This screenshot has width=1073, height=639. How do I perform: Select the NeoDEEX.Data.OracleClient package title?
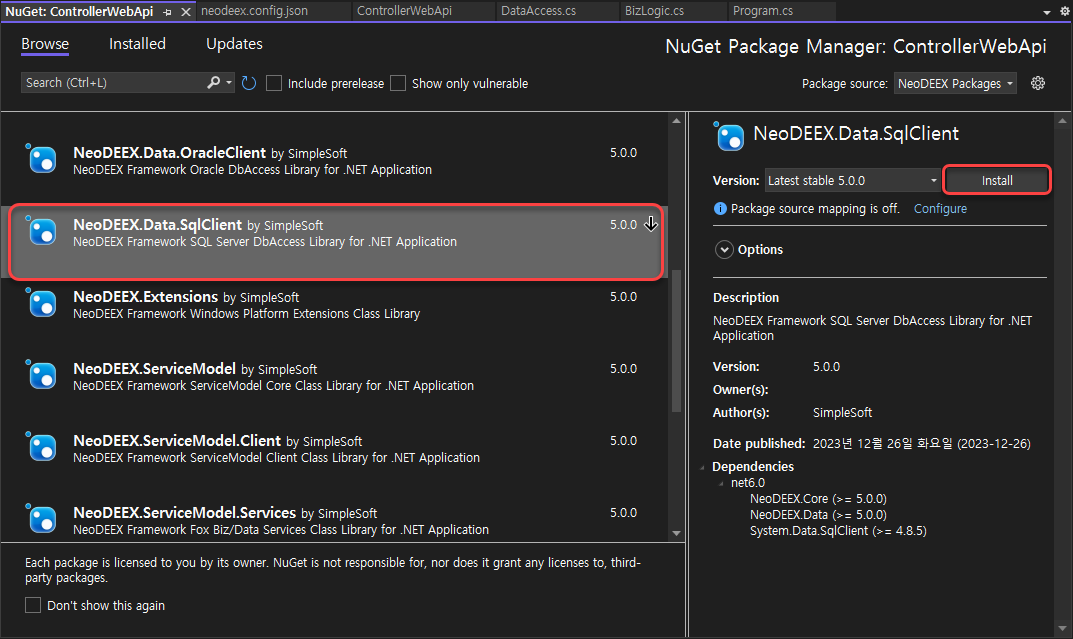click(x=170, y=153)
